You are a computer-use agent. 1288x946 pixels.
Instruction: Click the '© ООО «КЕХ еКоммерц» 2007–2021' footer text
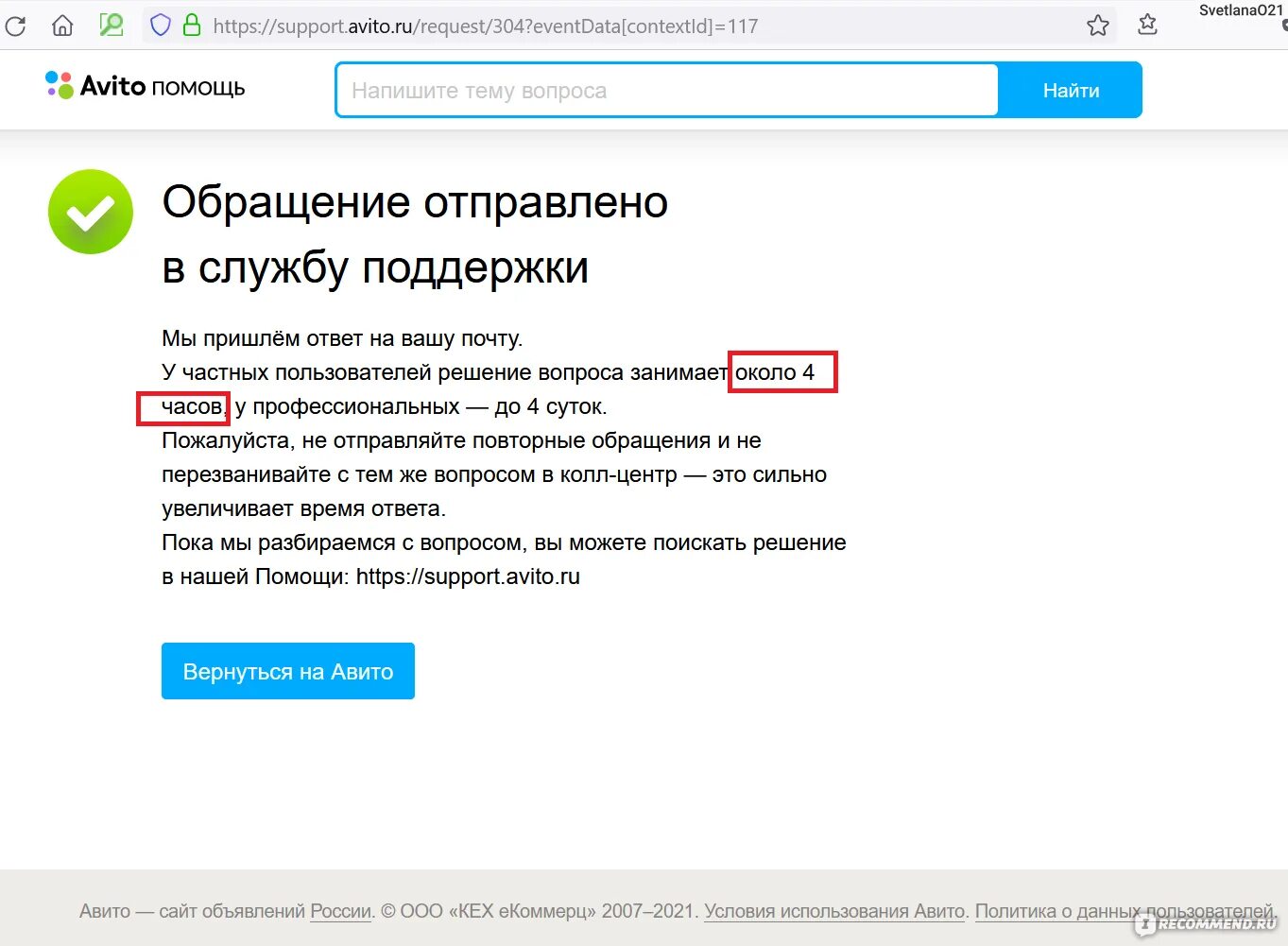pyautogui.click(x=539, y=912)
